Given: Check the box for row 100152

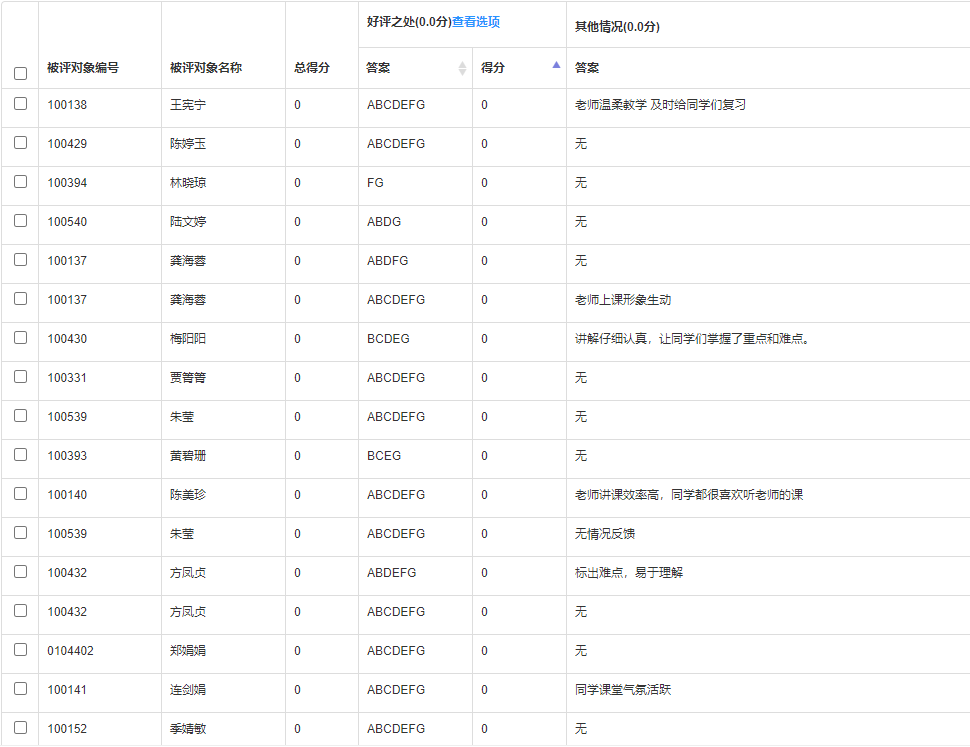Looking at the screenshot, I should coord(20,728).
